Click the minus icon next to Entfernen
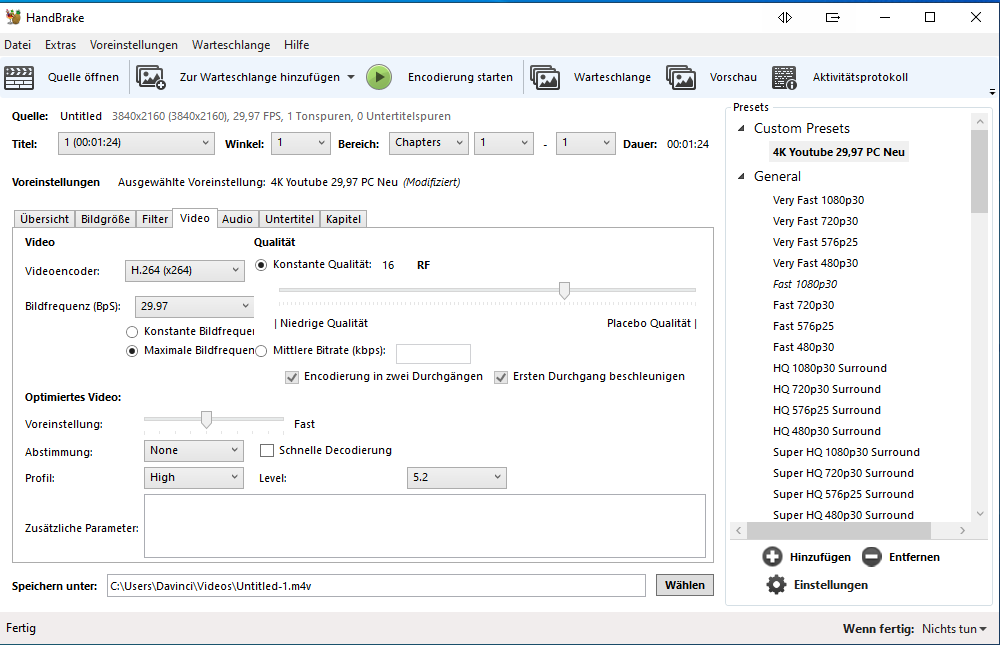1000x645 pixels. pos(871,556)
